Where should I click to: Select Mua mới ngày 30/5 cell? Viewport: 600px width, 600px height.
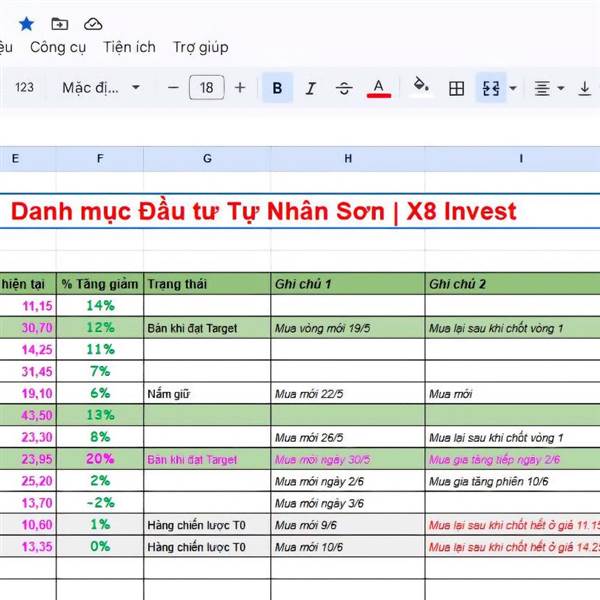348,459
